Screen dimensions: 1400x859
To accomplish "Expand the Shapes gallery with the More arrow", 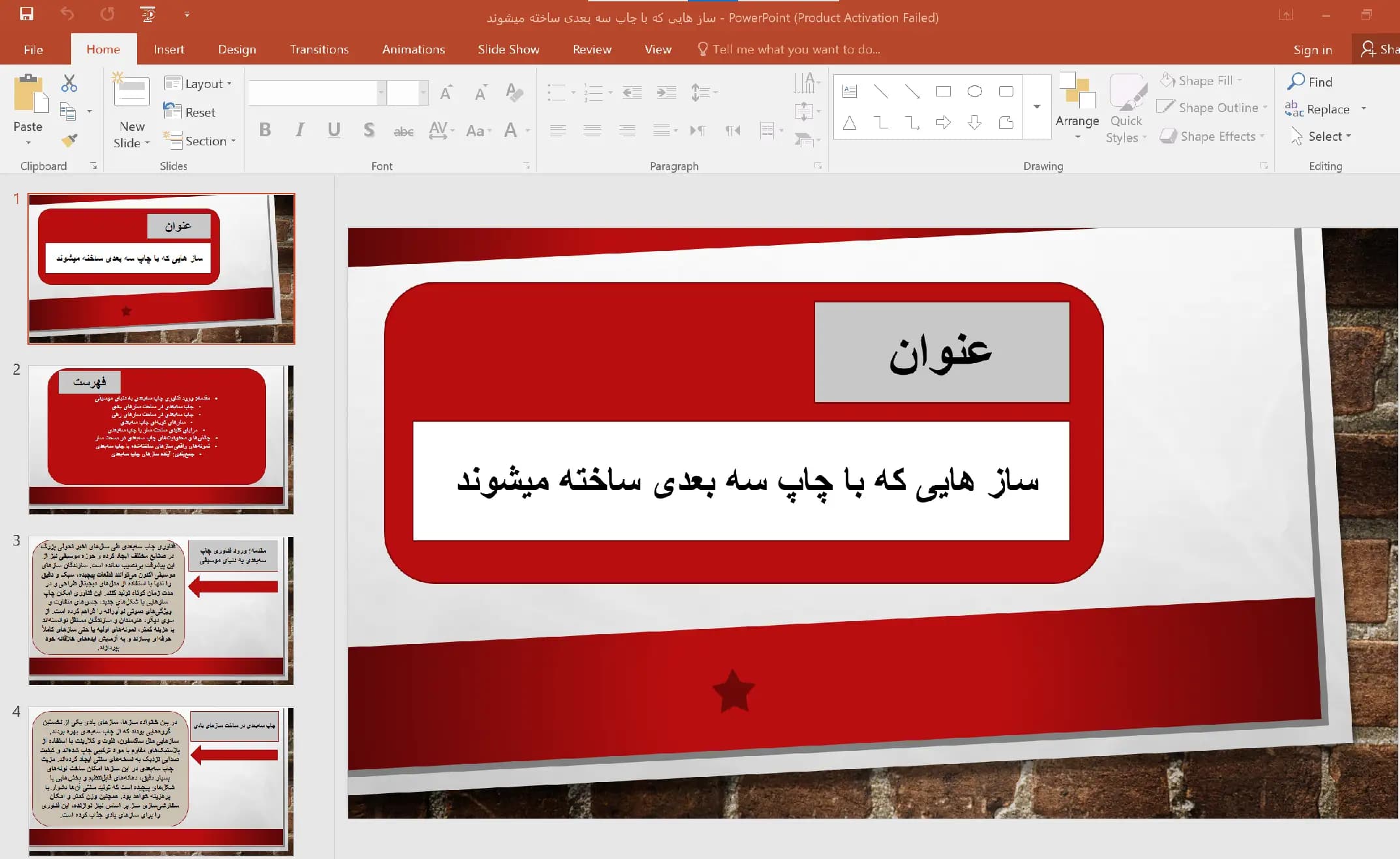I will pyautogui.click(x=1037, y=107).
